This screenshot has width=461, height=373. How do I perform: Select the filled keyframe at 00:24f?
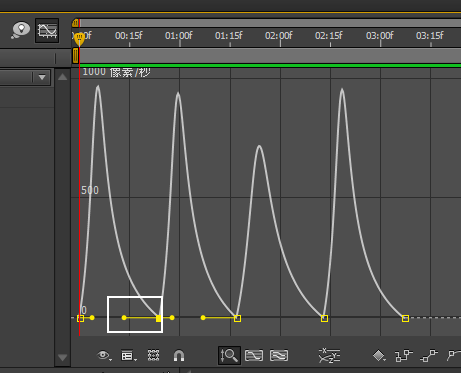[x=159, y=318]
